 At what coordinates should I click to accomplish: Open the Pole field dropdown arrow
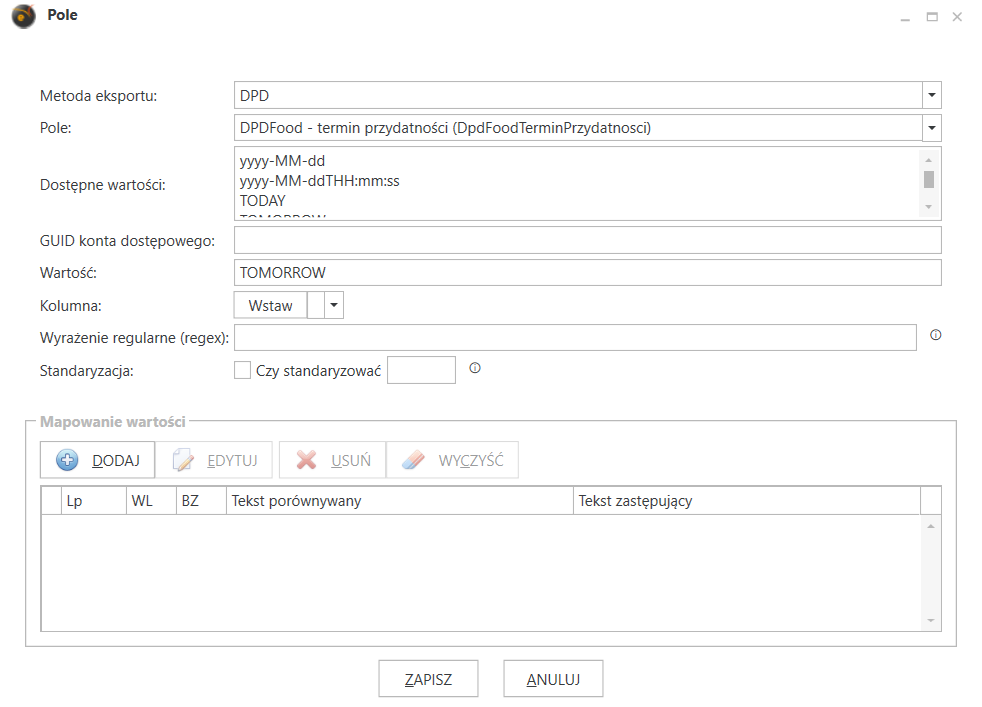pyautogui.click(x=932, y=128)
